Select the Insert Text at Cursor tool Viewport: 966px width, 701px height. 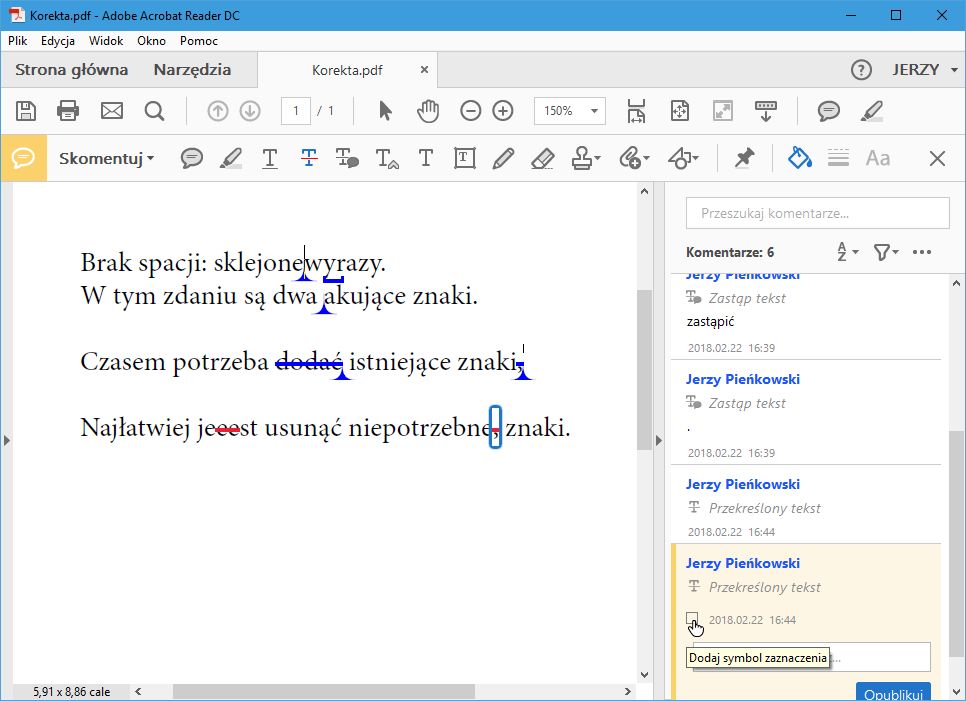click(x=387, y=158)
